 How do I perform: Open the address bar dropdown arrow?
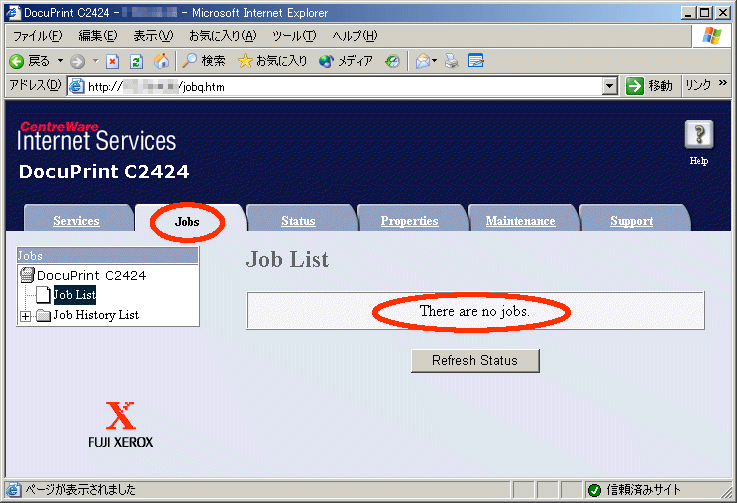[x=610, y=87]
